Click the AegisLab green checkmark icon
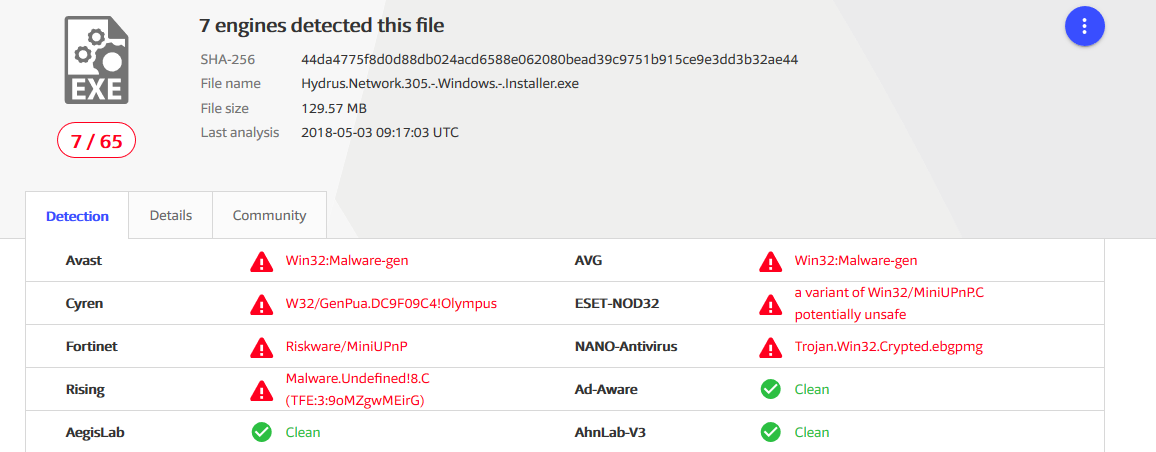The height and width of the screenshot is (452, 1156). click(261, 432)
